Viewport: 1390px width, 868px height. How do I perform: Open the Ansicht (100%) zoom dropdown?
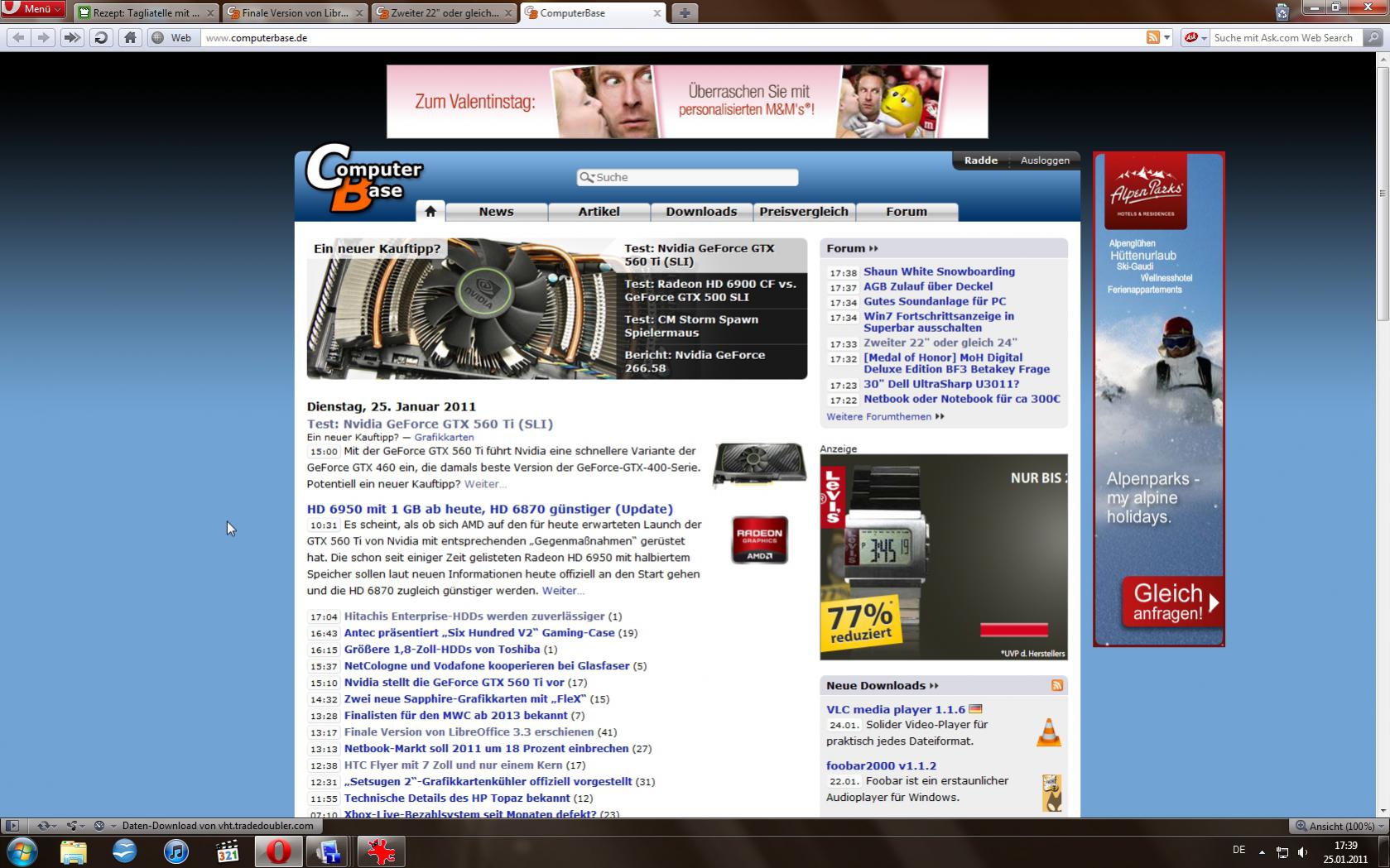(x=1339, y=826)
